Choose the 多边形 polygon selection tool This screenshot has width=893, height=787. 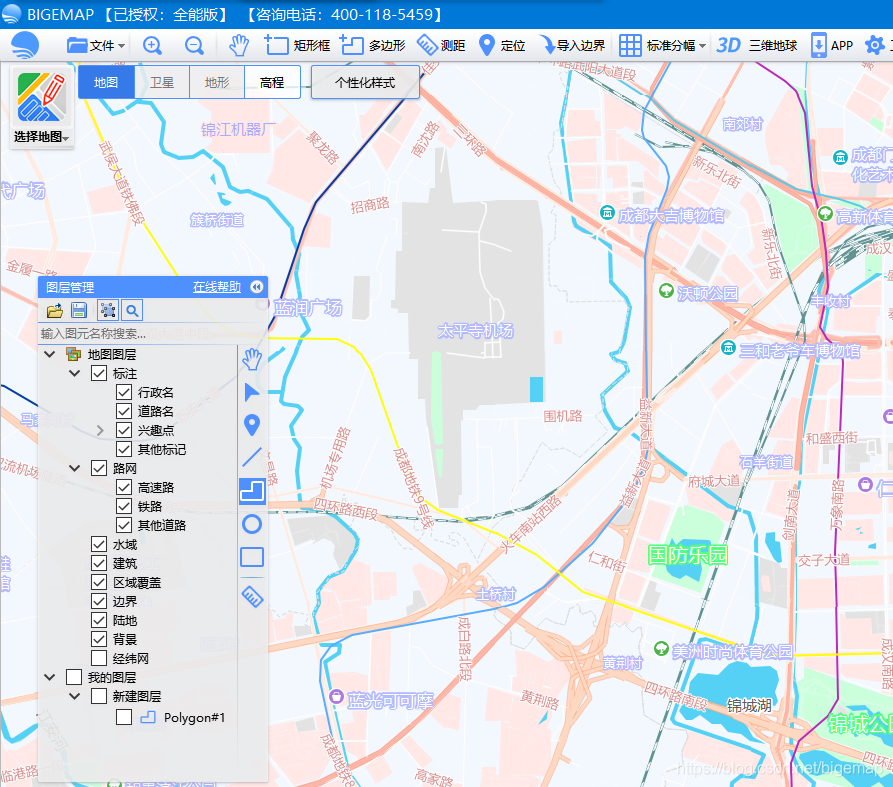pos(372,45)
